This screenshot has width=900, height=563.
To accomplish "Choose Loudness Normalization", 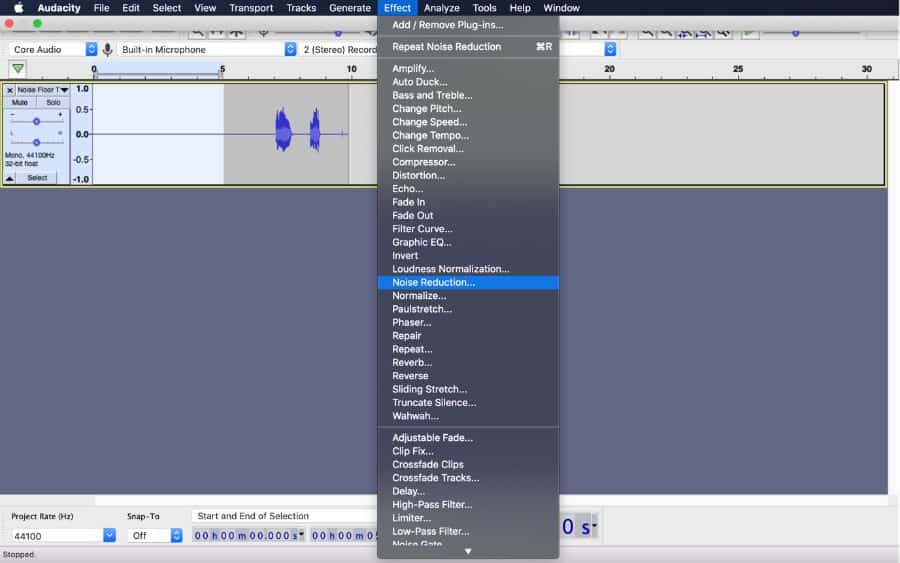I will (x=468, y=269).
